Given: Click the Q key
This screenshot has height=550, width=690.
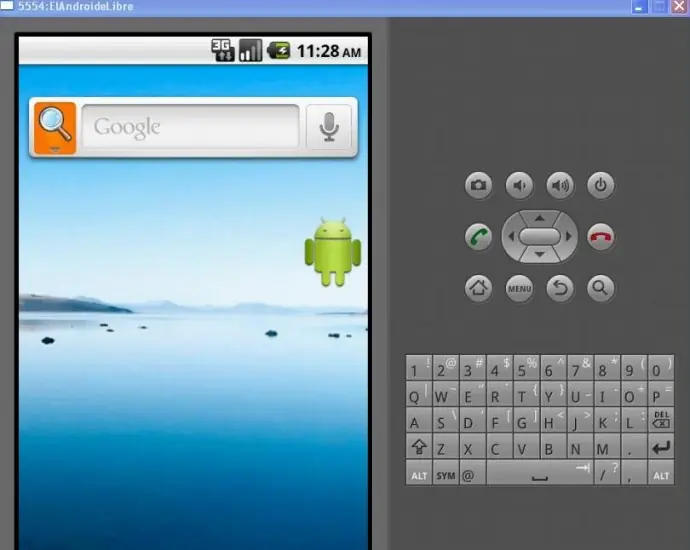Looking at the screenshot, I should [418, 394].
